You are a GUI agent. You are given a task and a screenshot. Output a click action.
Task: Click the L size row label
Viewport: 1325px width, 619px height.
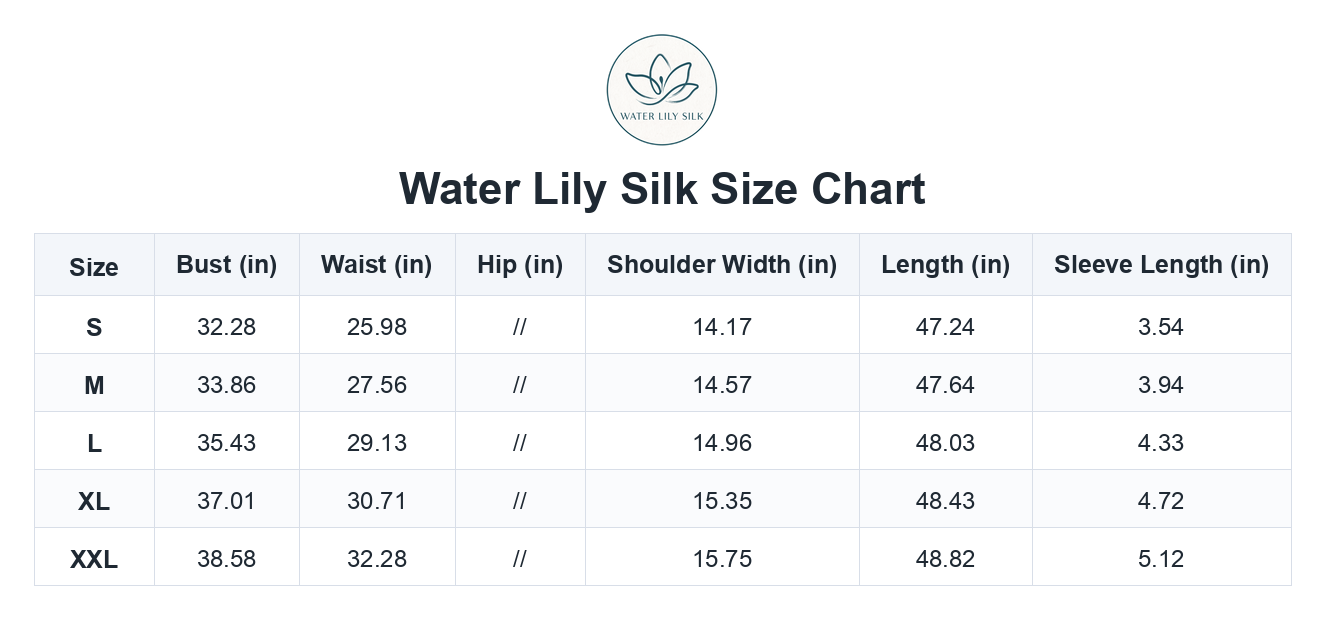(x=94, y=443)
